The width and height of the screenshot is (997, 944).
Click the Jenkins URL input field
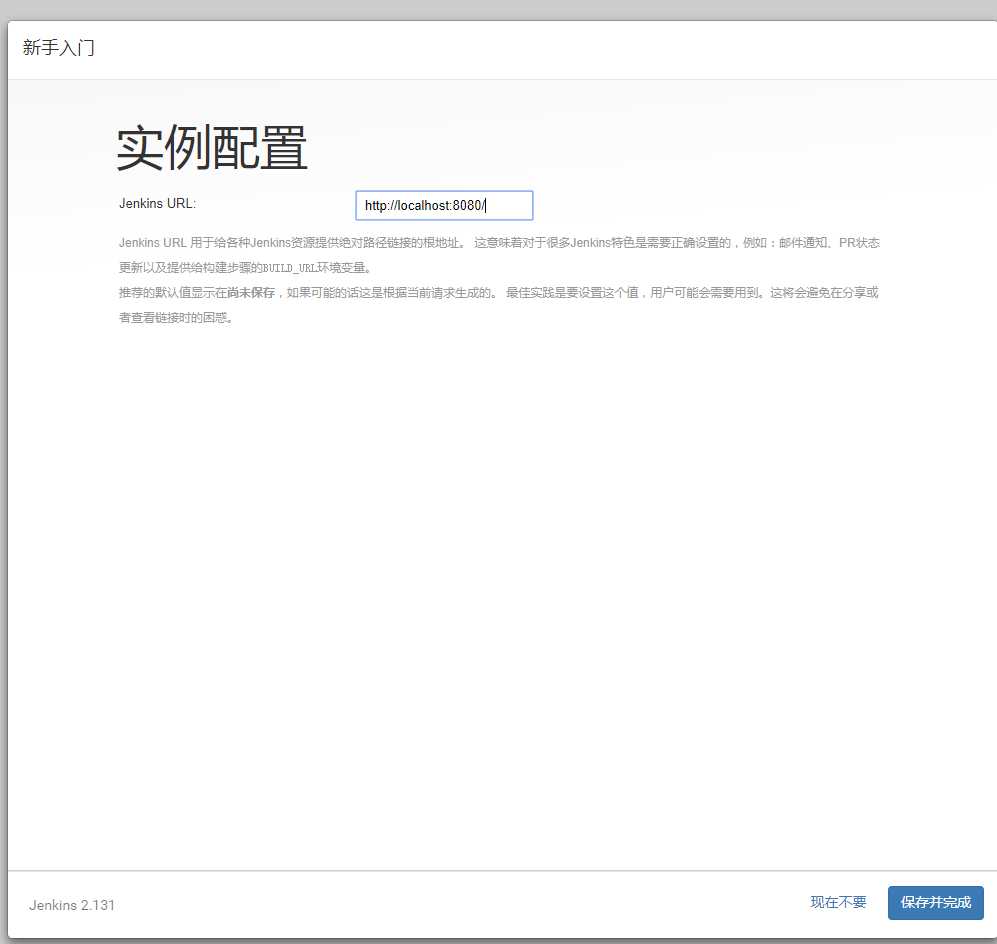[444, 205]
